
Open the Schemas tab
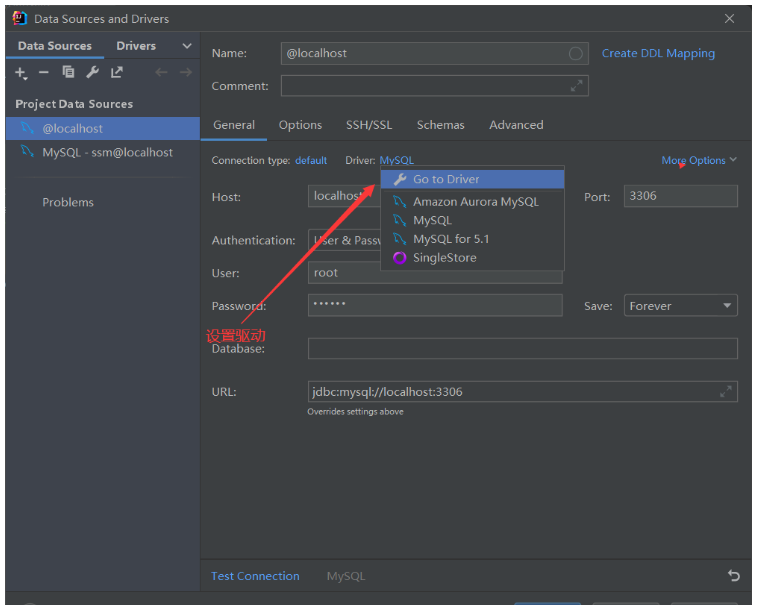click(x=440, y=125)
